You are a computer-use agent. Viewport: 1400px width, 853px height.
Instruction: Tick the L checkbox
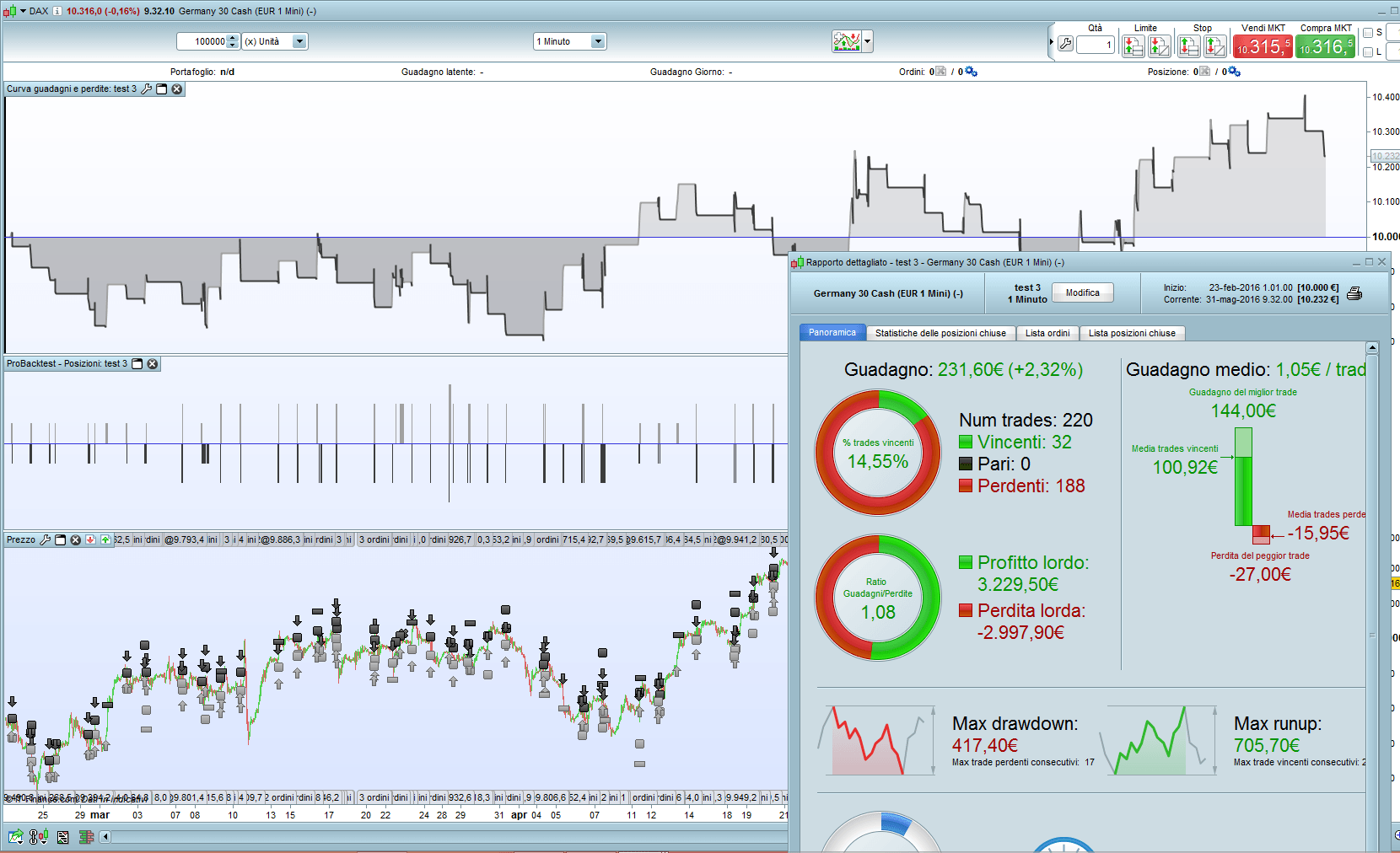(1368, 52)
